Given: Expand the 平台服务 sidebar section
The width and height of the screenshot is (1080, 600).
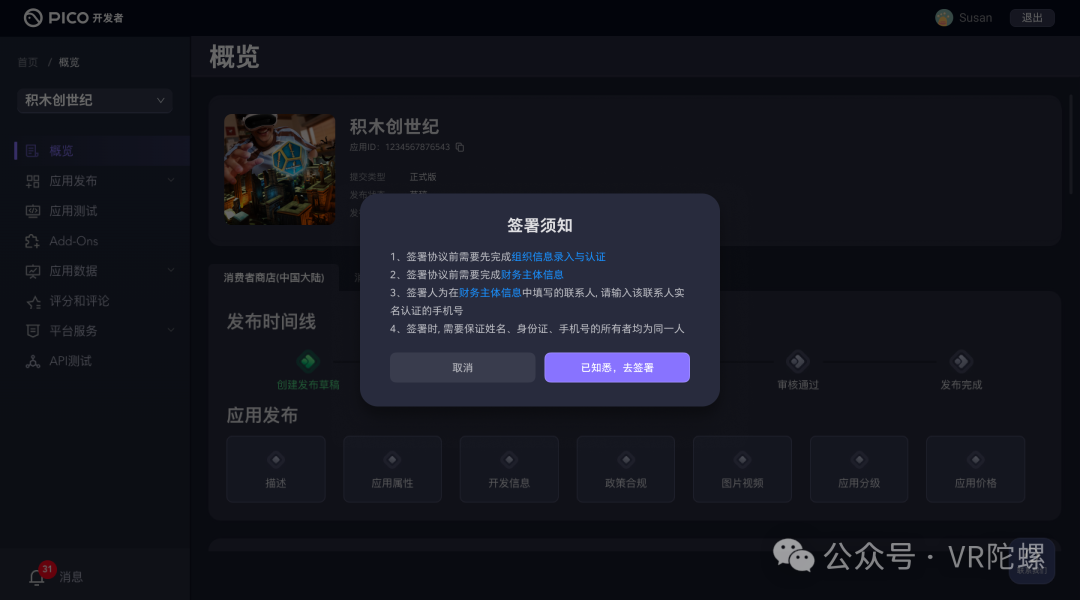Looking at the screenshot, I should click(x=171, y=330).
